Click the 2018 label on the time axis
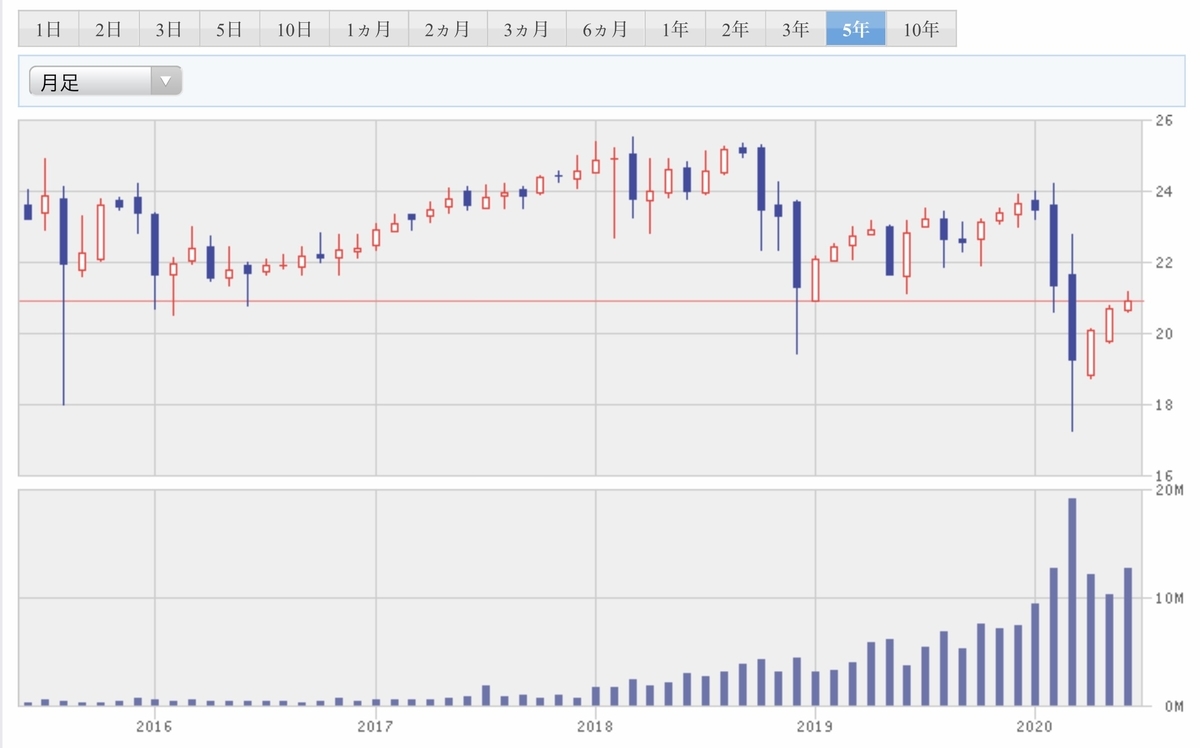This screenshot has height=748, width=1200. (x=595, y=726)
